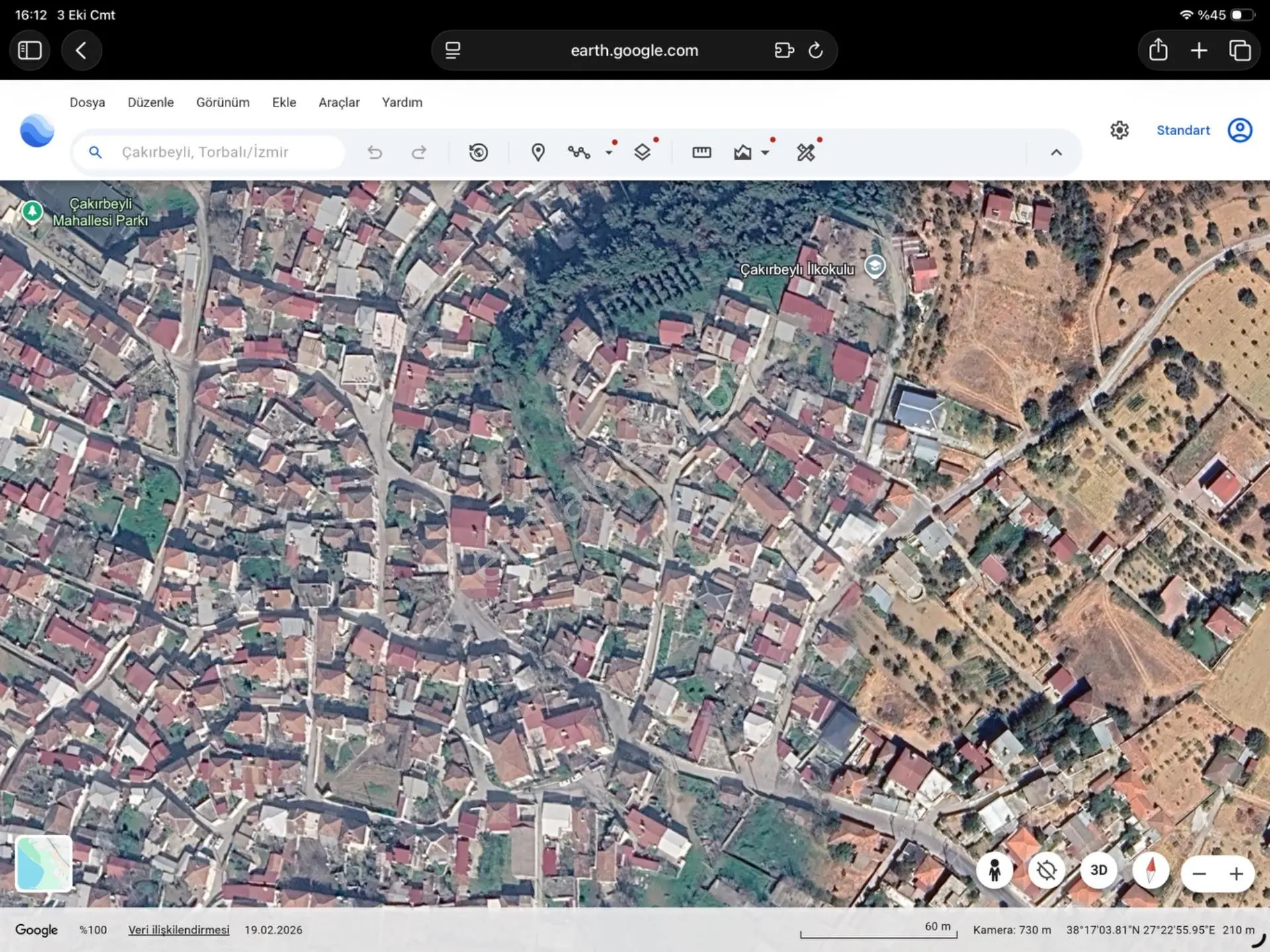The height and width of the screenshot is (952, 1270).
Task: Draw a path or polygon
Action: tap(579, 153)
